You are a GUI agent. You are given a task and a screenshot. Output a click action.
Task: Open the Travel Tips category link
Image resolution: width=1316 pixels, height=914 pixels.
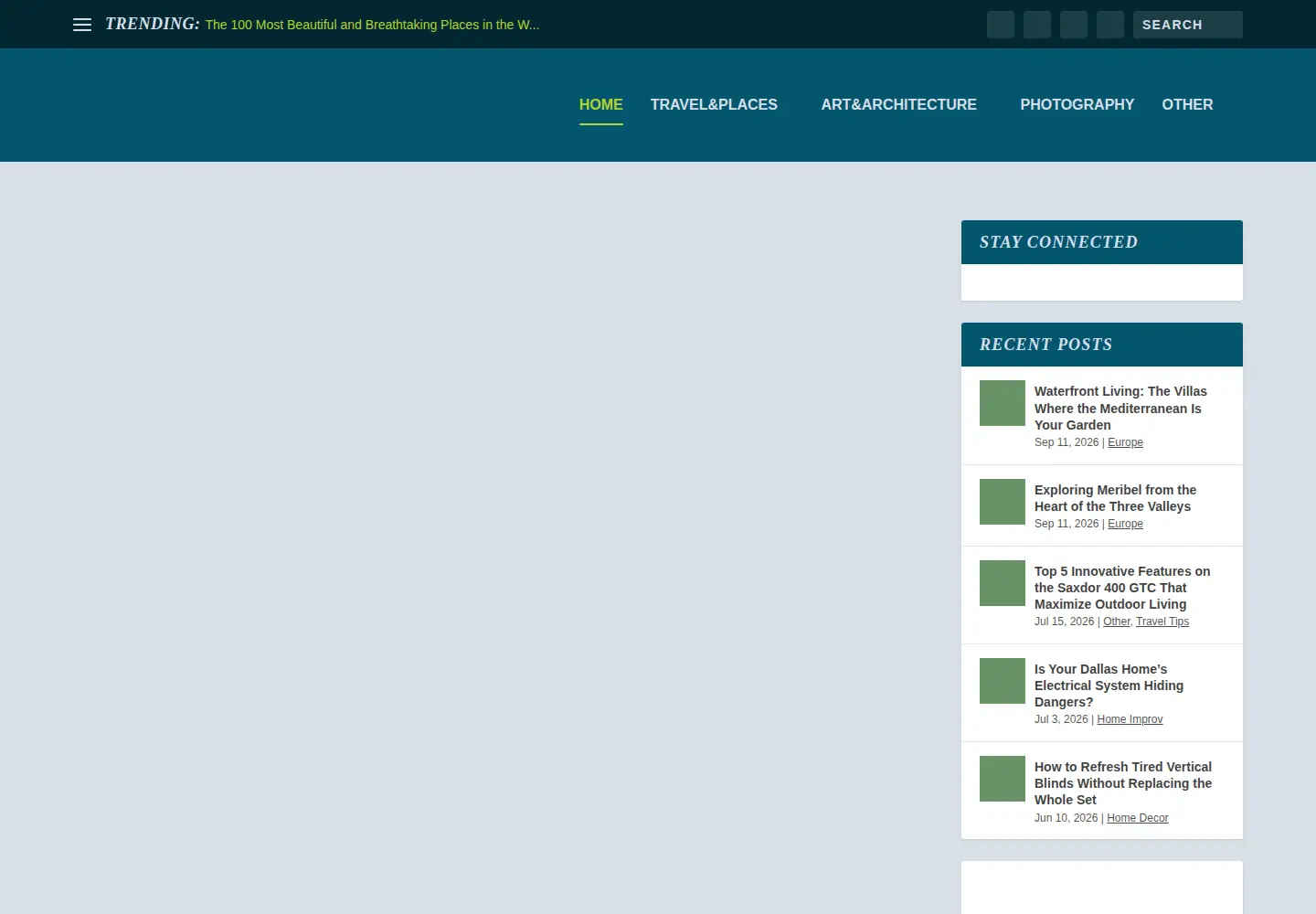(1162, 622)
